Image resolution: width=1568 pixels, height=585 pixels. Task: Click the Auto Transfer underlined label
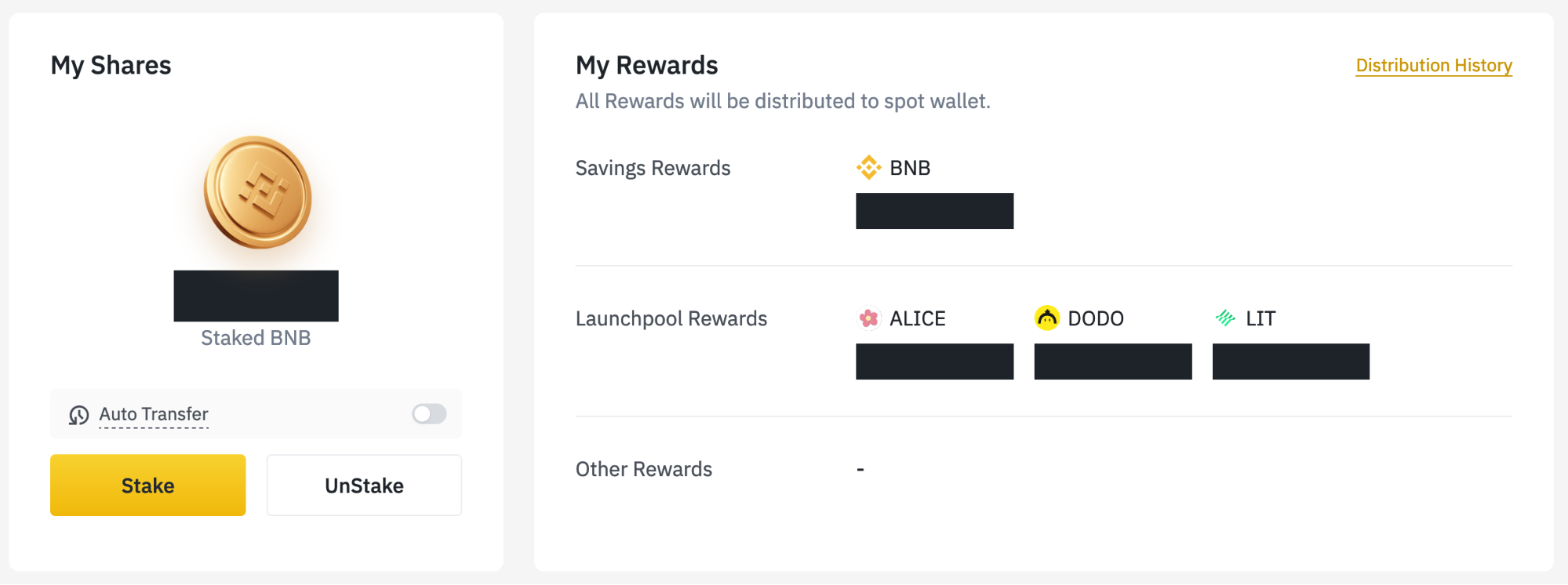click(154, 414)
